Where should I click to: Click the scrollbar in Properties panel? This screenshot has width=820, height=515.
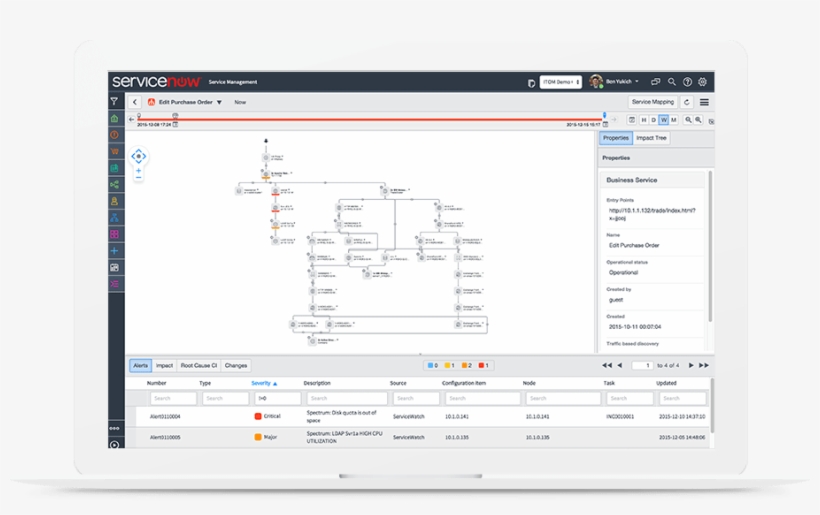pos(710,246)
